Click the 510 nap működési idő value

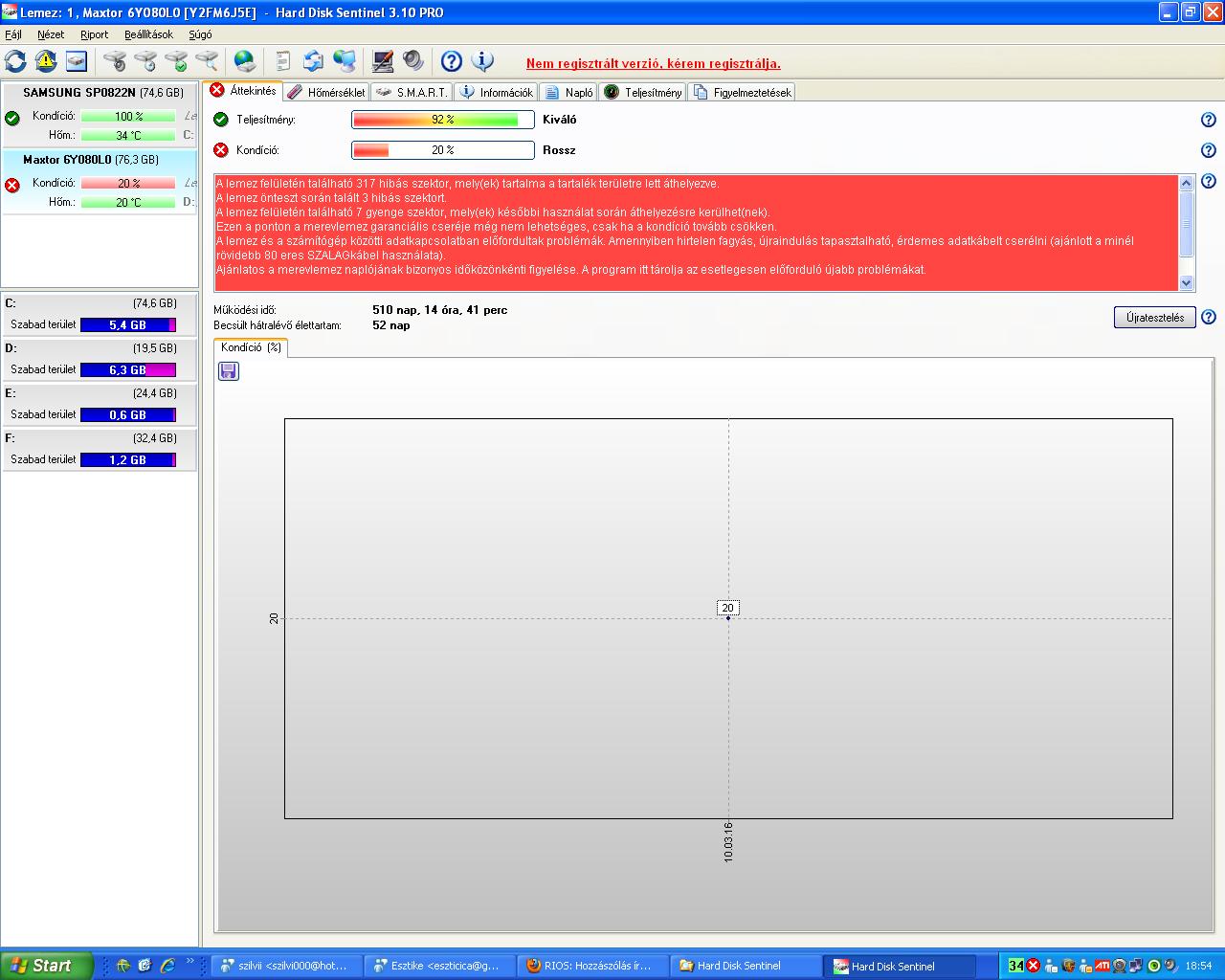pos(439,310)
